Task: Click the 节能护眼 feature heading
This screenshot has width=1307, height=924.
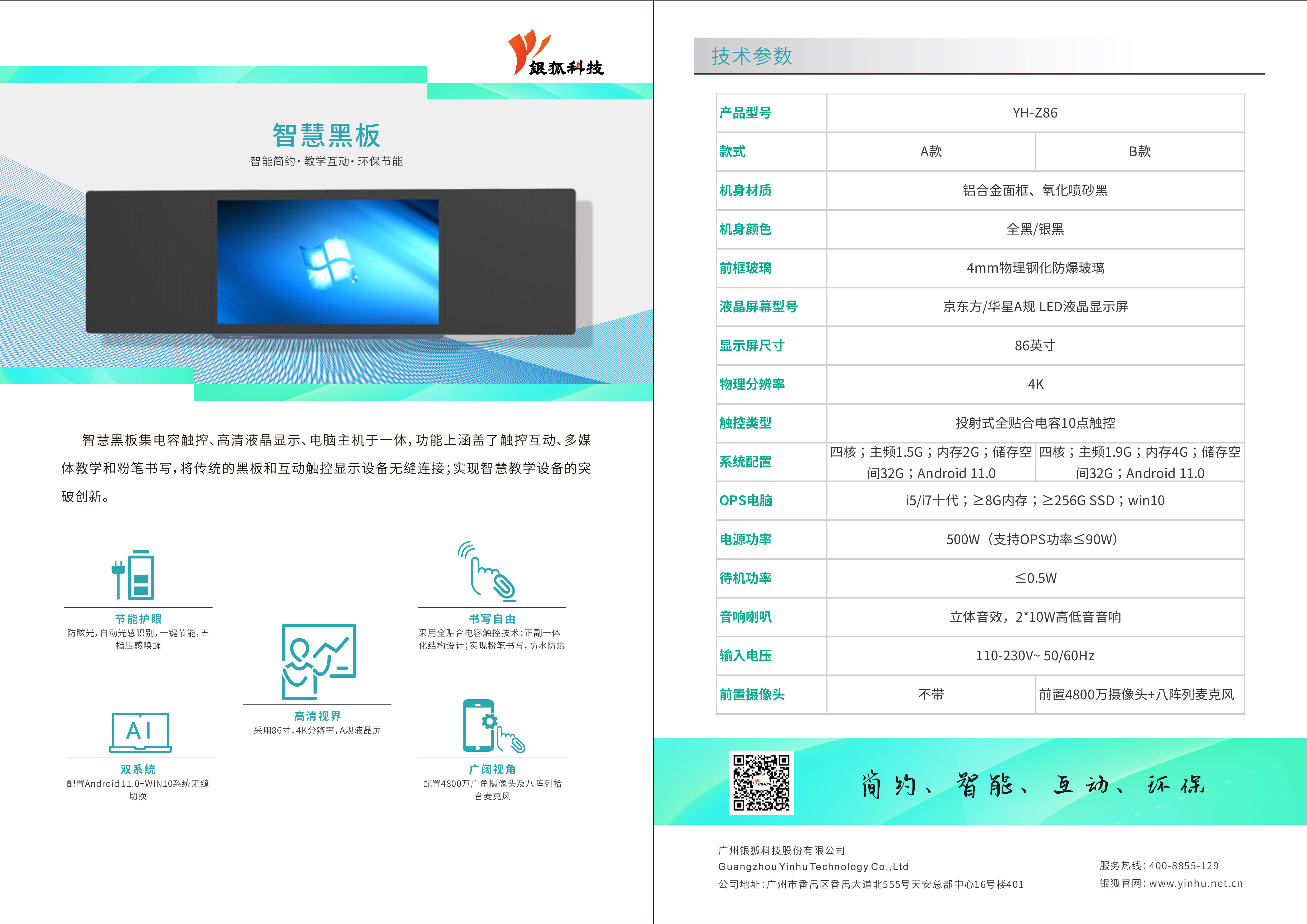Action: [138, 619]
